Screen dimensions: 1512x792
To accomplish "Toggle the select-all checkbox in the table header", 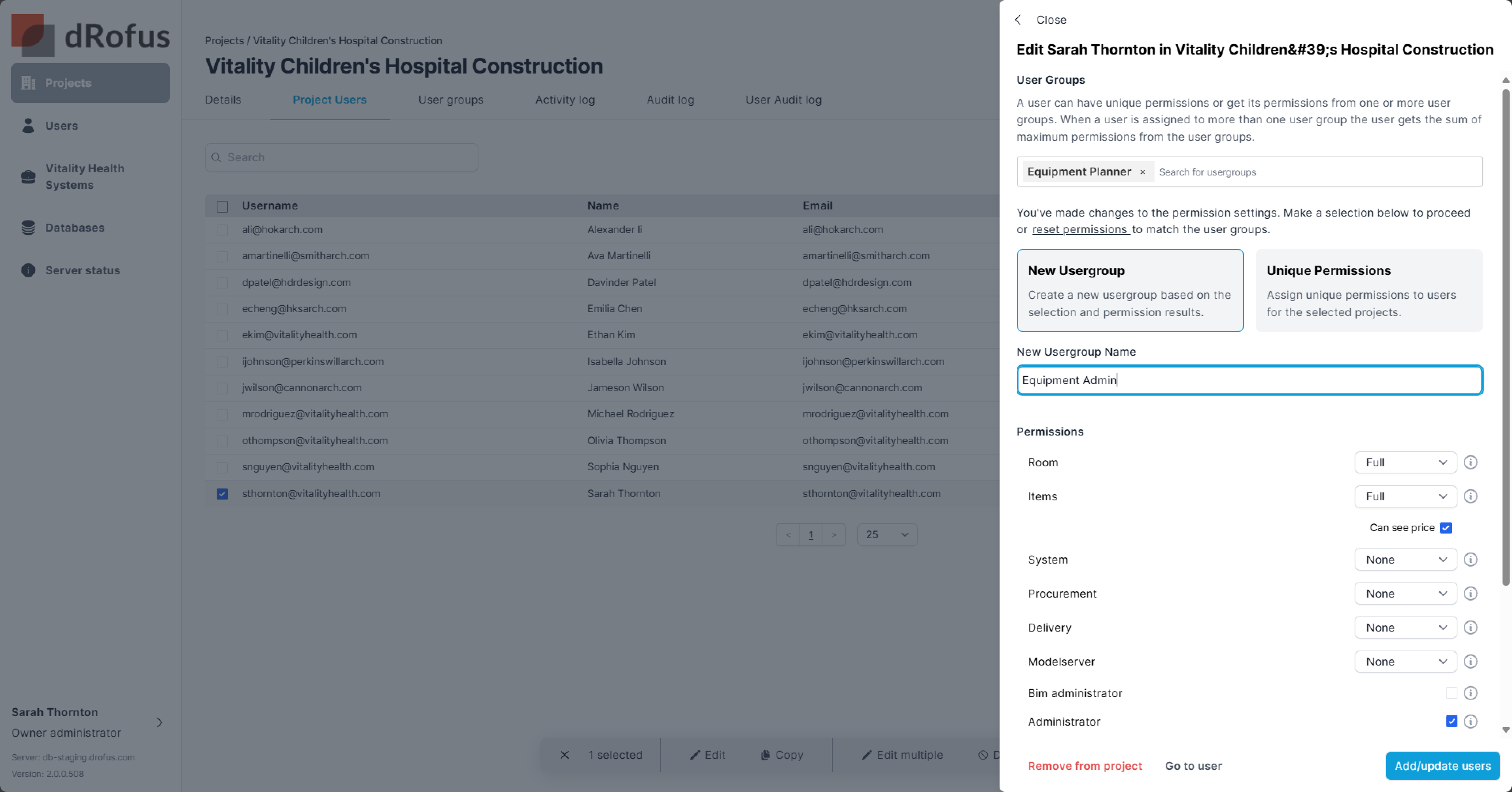I will pyautogui.click(x=222, y=207).
